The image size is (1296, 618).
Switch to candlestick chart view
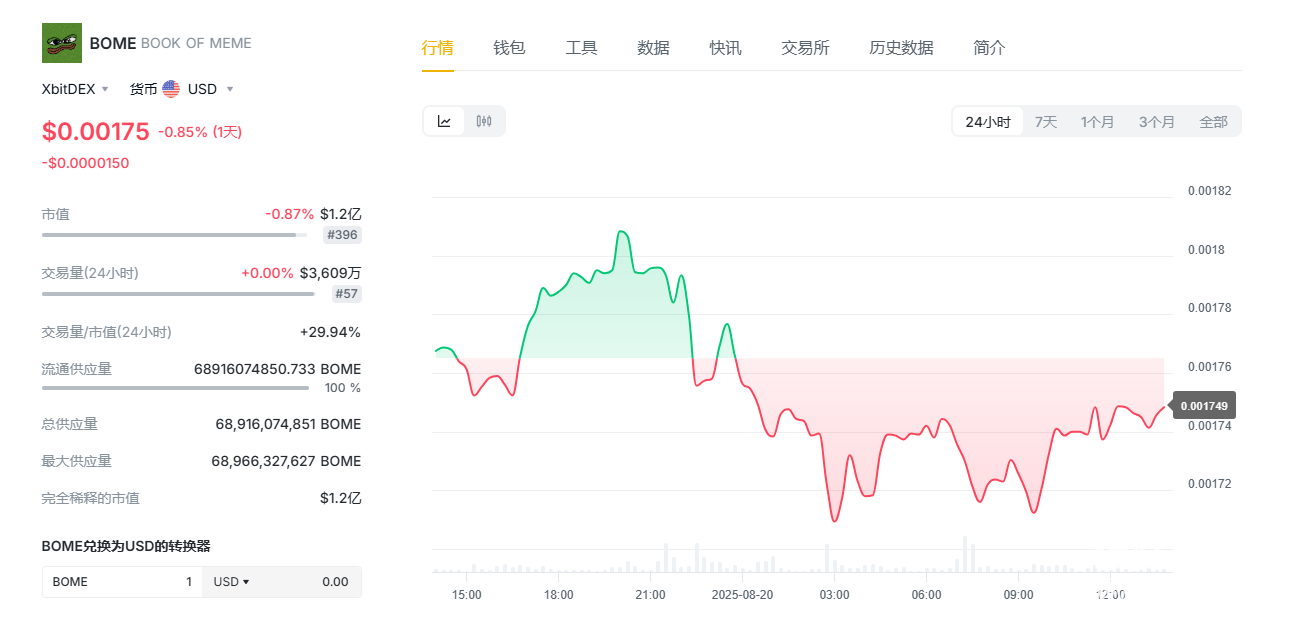click(x=484, y=122)
